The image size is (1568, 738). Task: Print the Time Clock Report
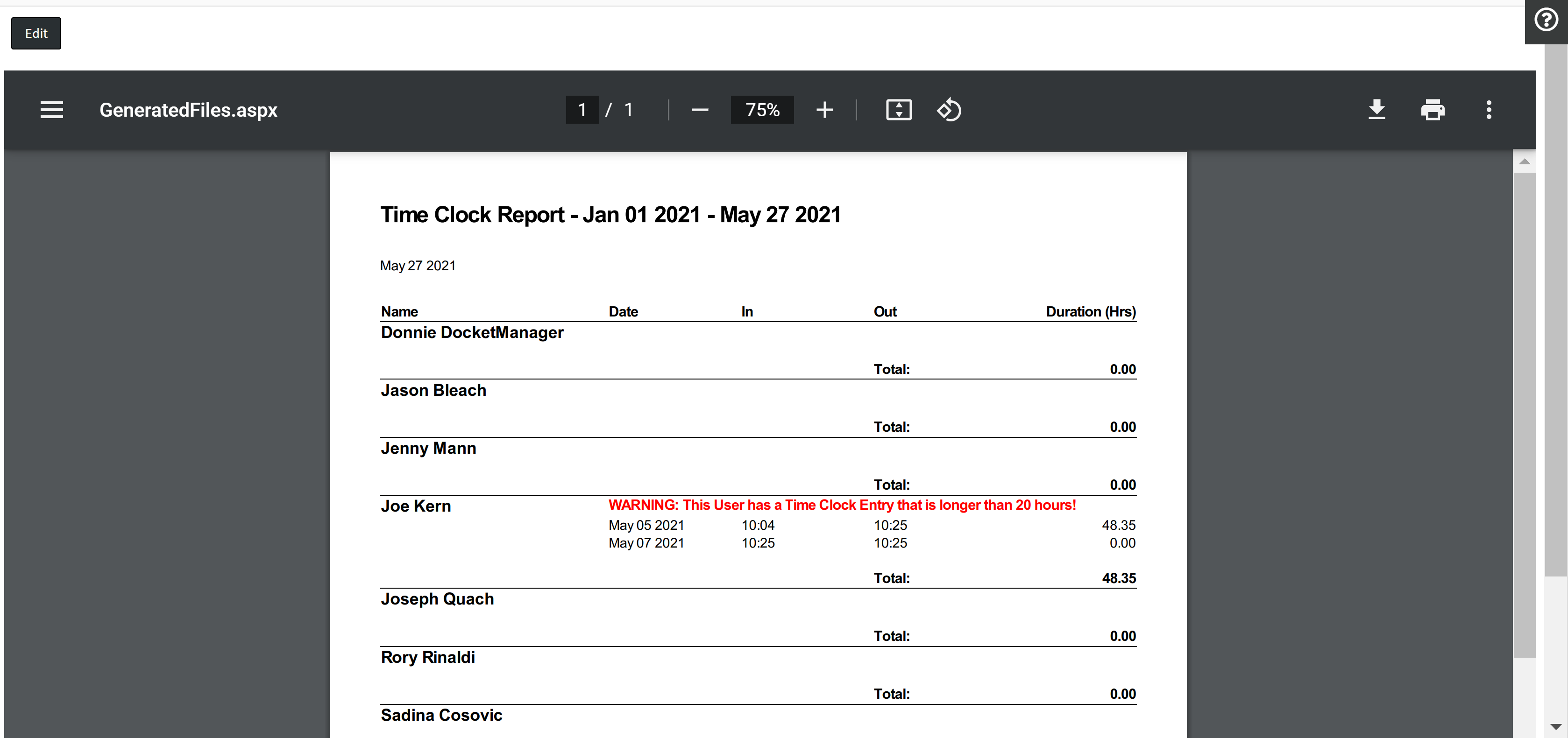[x=1432, y=110]
